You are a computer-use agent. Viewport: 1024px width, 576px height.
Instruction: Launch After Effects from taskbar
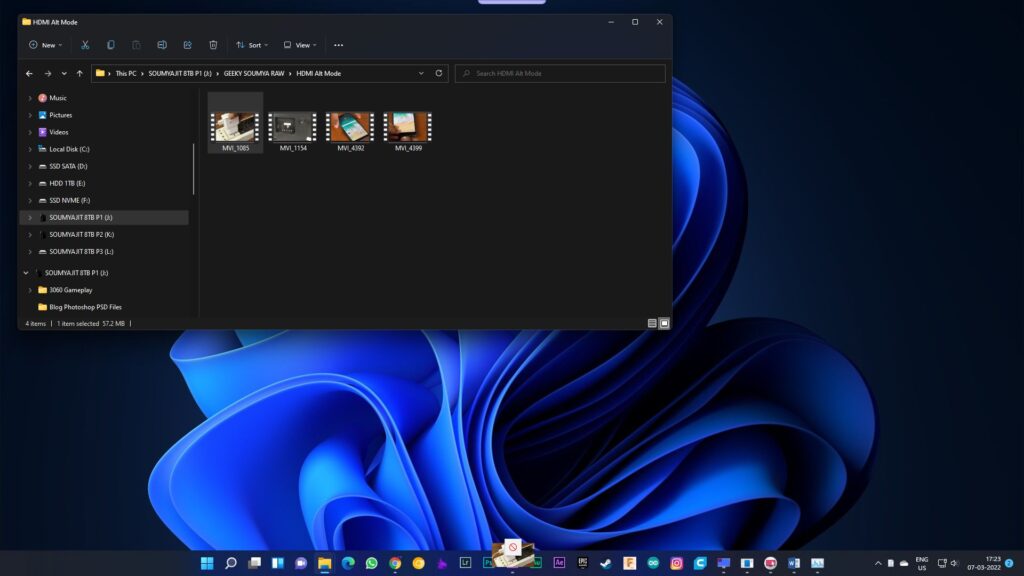tap(559, 563)
